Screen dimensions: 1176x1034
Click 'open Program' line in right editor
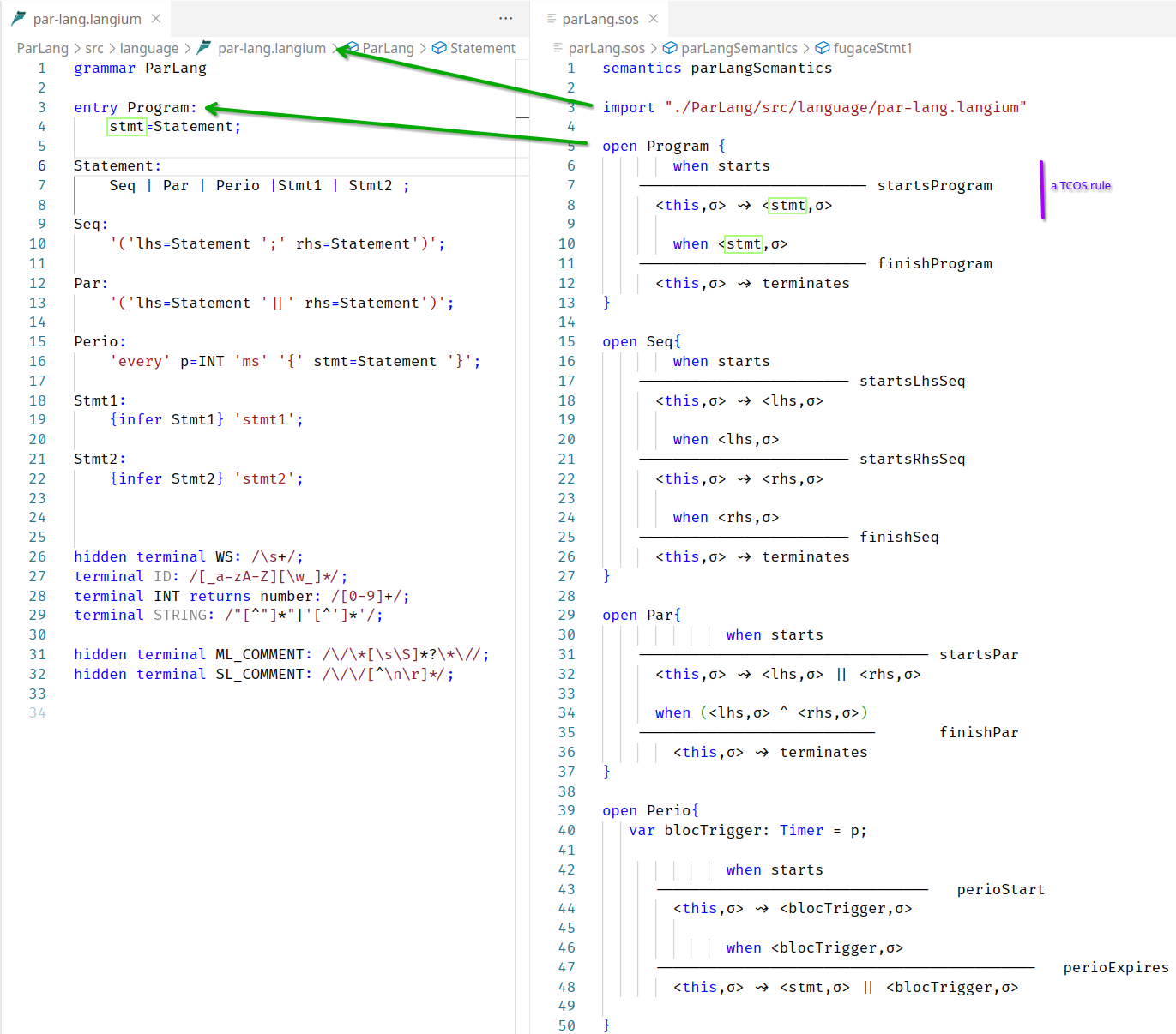click(664, 147)
